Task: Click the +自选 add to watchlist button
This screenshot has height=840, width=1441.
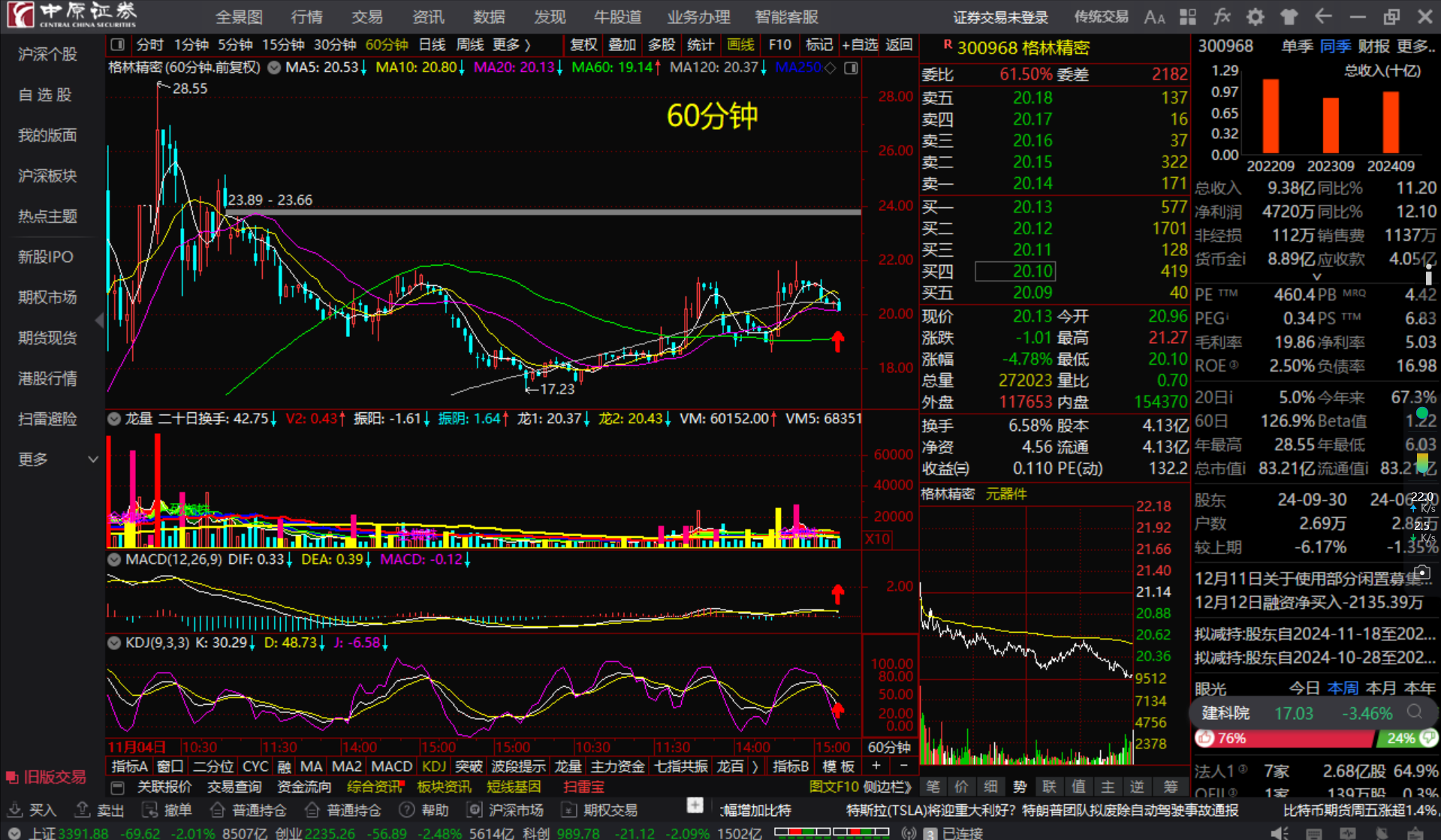Action: (860, 45)
